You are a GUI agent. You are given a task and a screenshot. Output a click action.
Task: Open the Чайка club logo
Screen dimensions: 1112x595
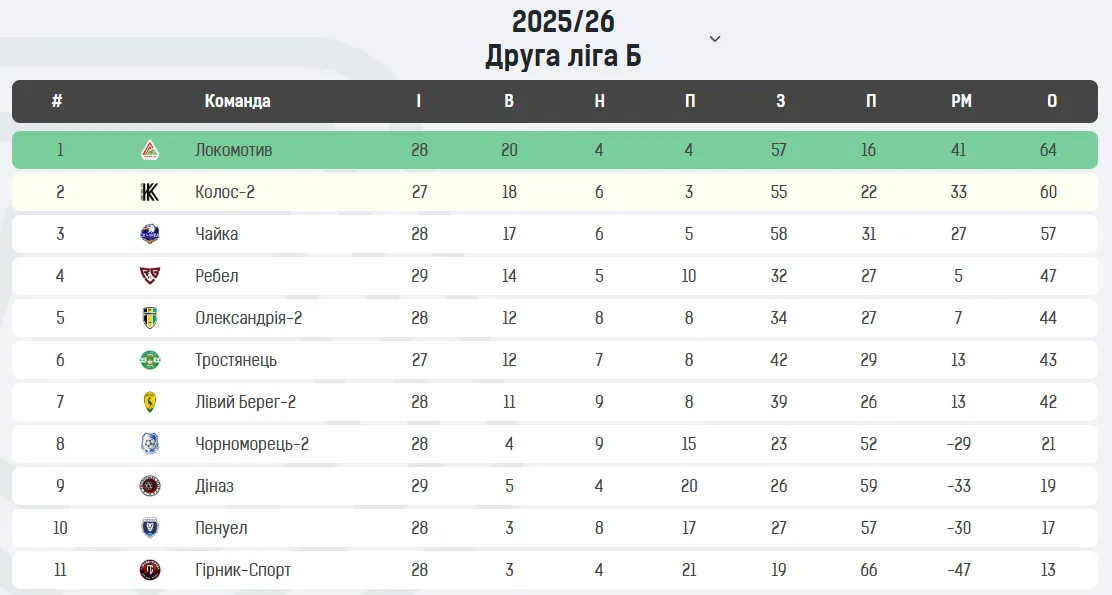[x=150, y=233]
